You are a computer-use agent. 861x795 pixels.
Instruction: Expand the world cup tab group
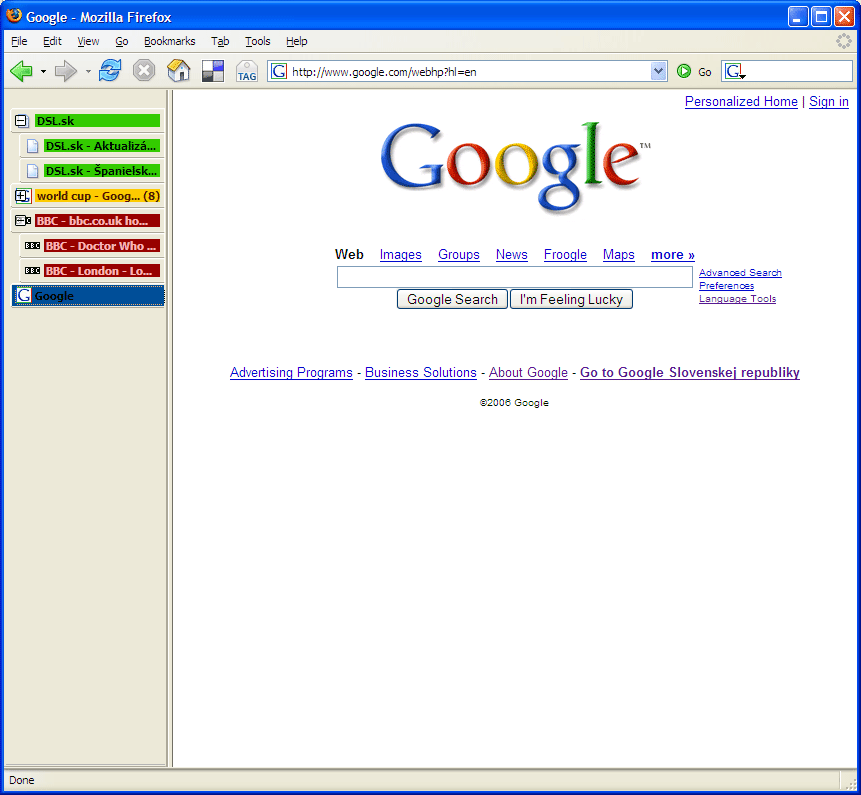[x=22, y=196]
